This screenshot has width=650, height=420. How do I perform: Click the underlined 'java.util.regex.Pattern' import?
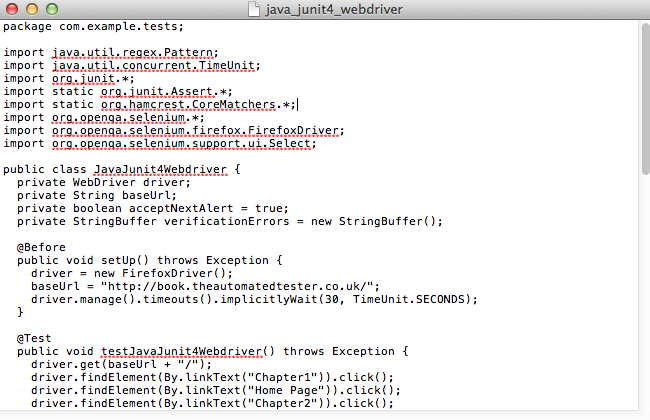[133, 53]
